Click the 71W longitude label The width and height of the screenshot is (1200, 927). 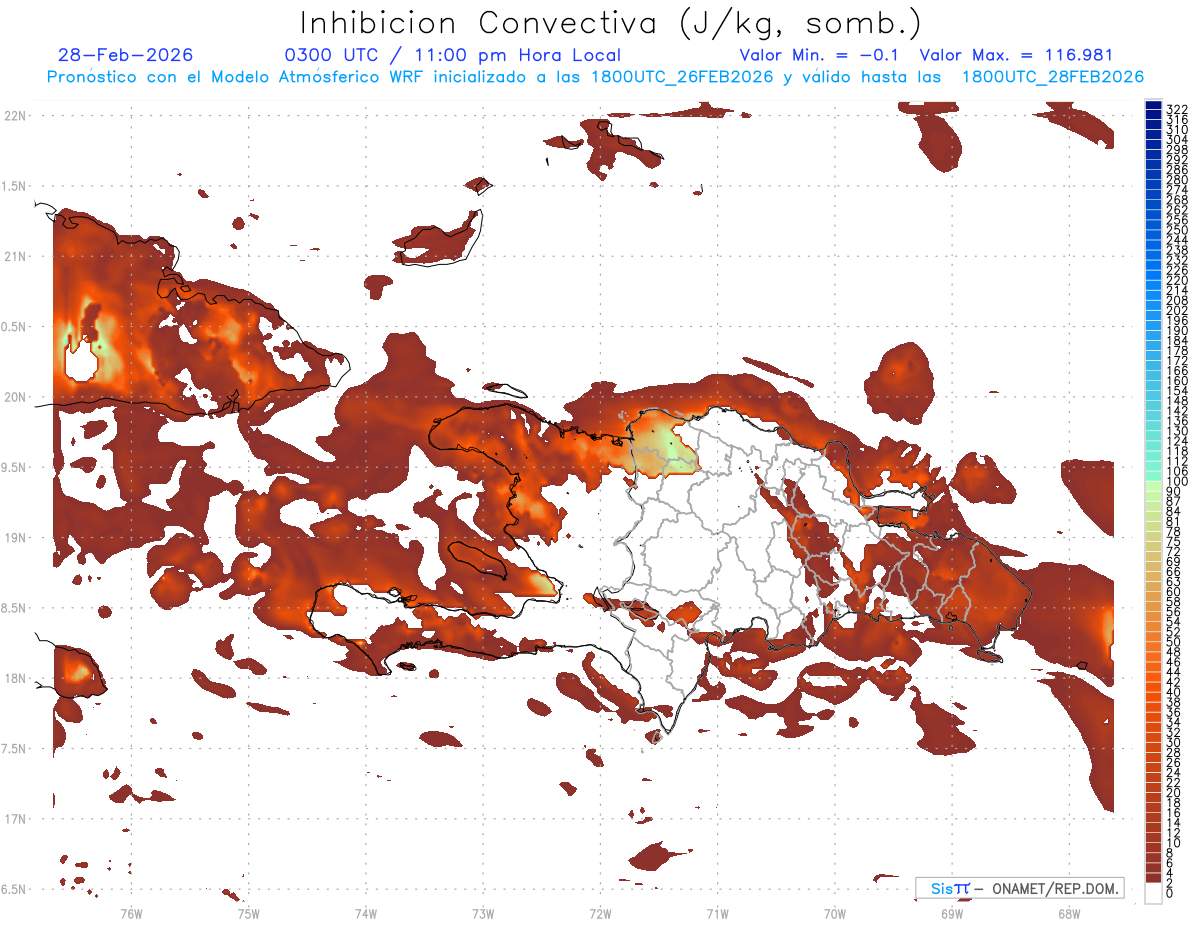(x=717, y=913)
